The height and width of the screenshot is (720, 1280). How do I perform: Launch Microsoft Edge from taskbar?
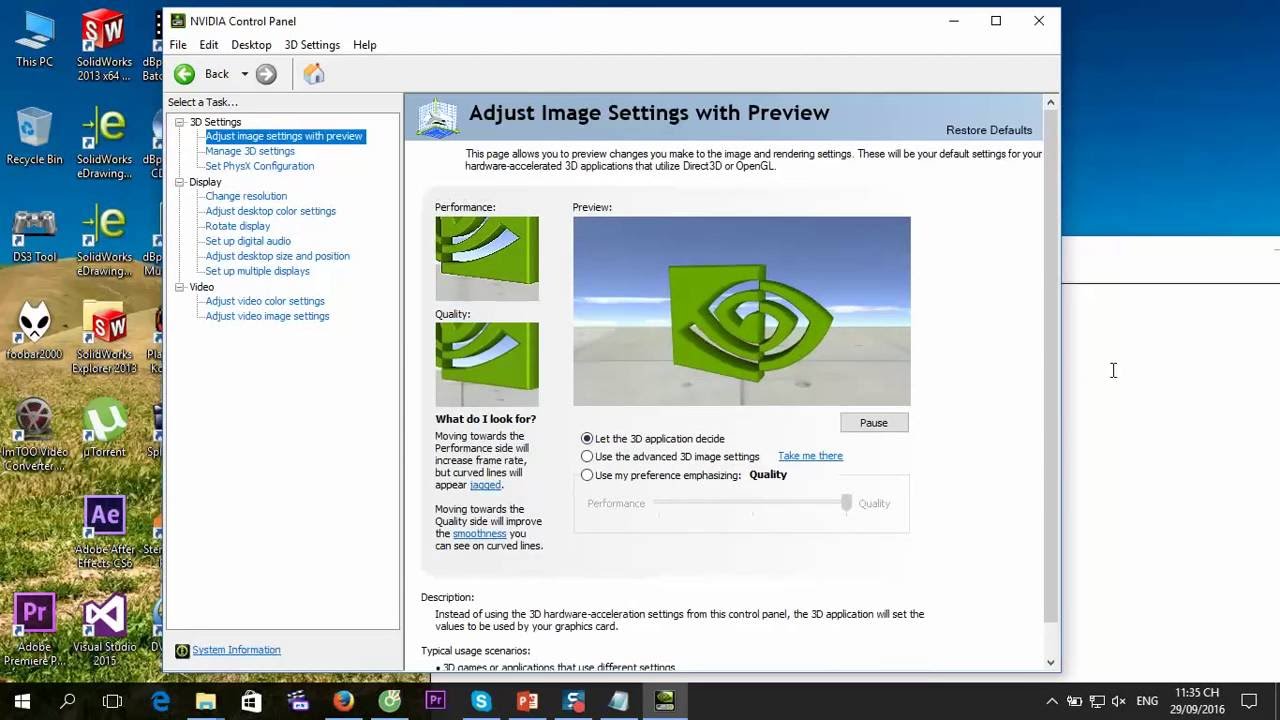coord(160,701)
